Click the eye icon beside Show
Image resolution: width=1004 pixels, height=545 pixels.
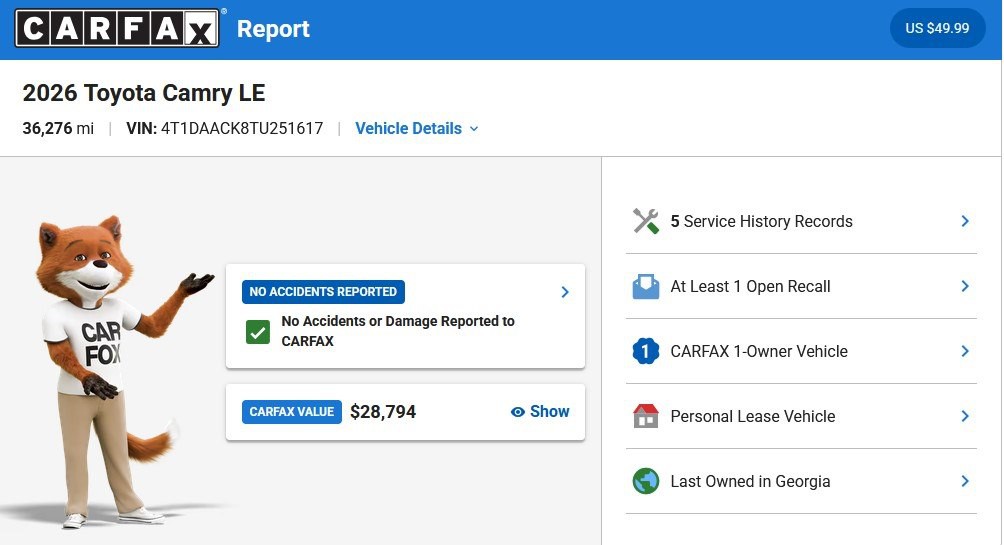(517, 412)
